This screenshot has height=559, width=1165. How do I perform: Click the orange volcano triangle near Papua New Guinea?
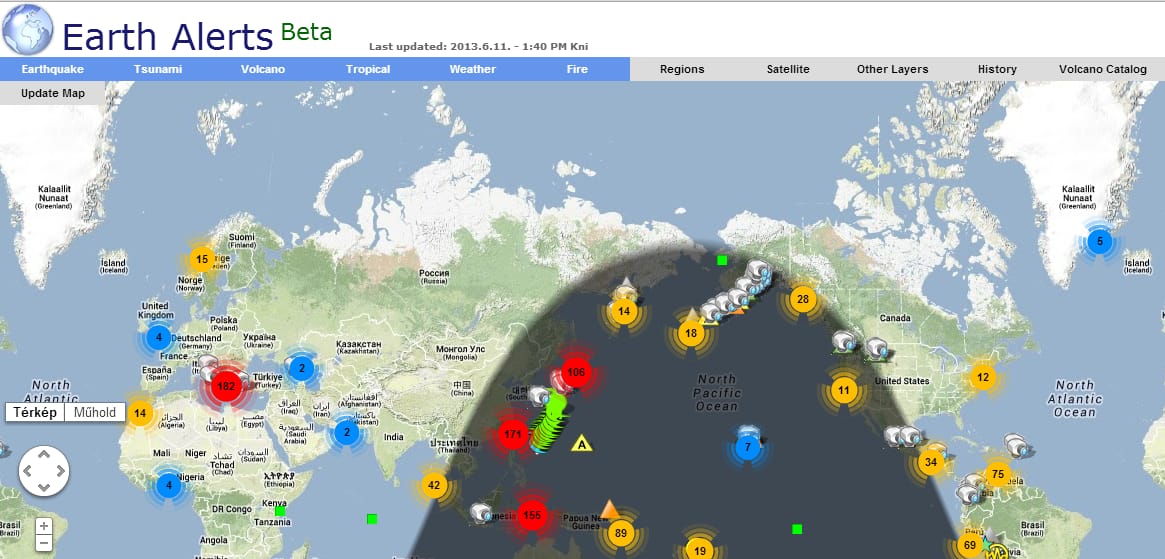[610, 509]
